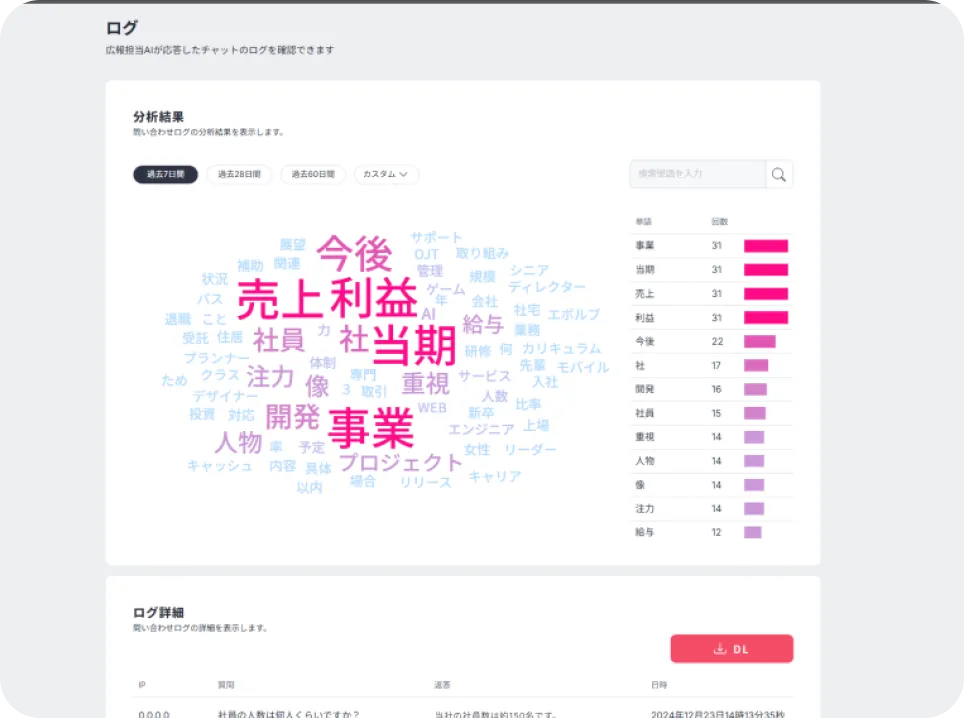The image size is (964, 718).
Task: Click the DL download button
Action: coord(731,649)
